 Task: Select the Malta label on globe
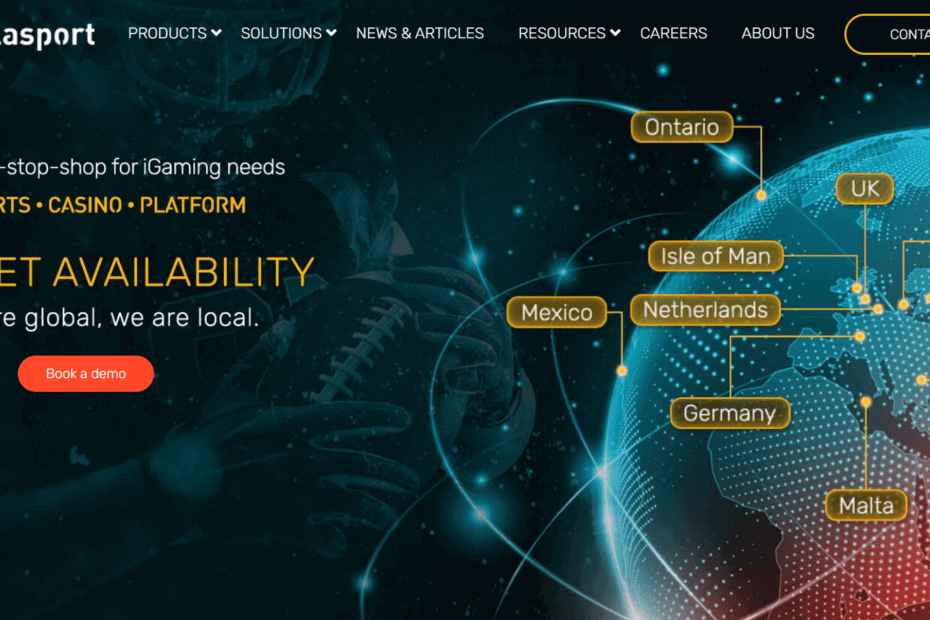click(866, 505)
